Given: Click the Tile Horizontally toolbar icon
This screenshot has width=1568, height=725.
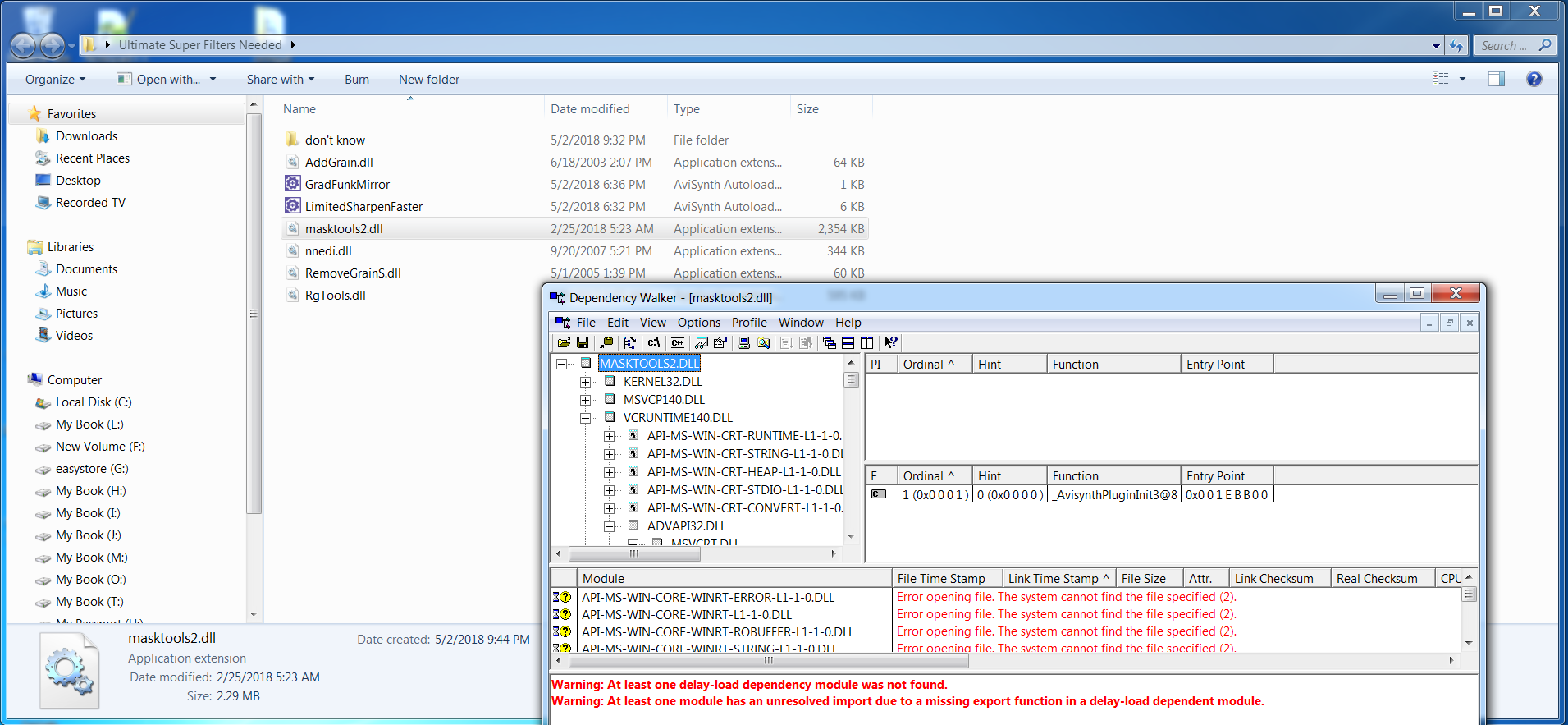Looking at the screenshot, I should (848, 342).
